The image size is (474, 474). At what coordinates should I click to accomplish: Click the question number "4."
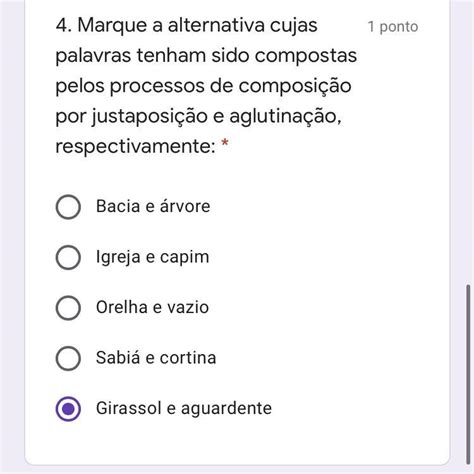64,25
